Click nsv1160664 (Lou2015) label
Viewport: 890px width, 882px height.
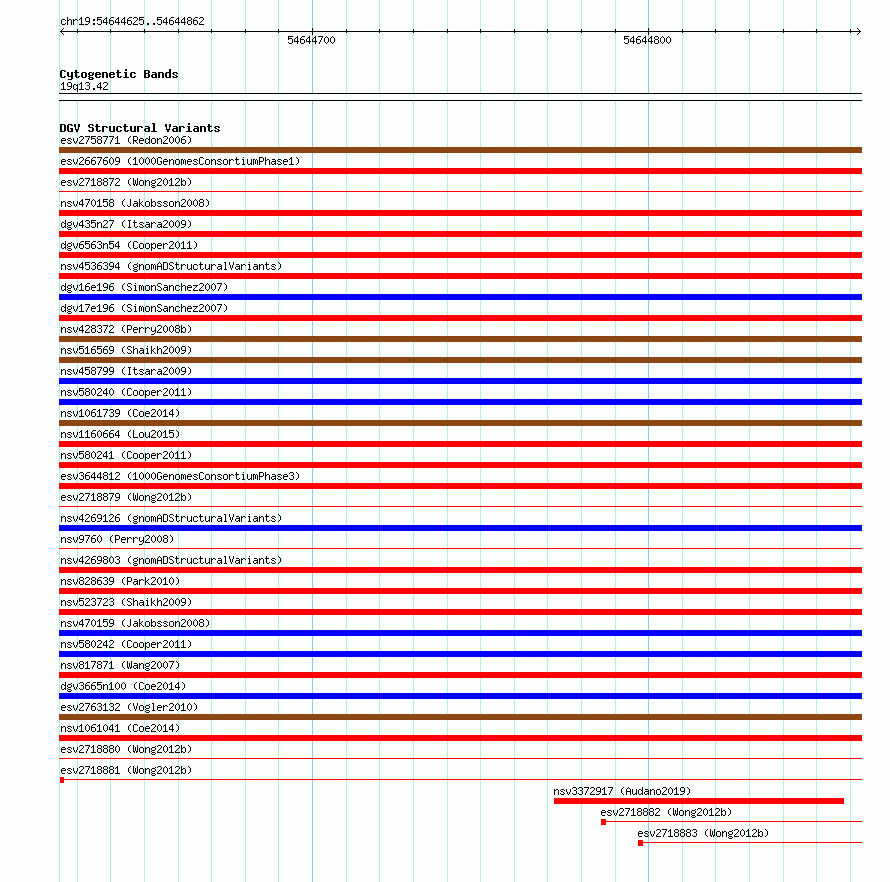click(x=120, y=434)
